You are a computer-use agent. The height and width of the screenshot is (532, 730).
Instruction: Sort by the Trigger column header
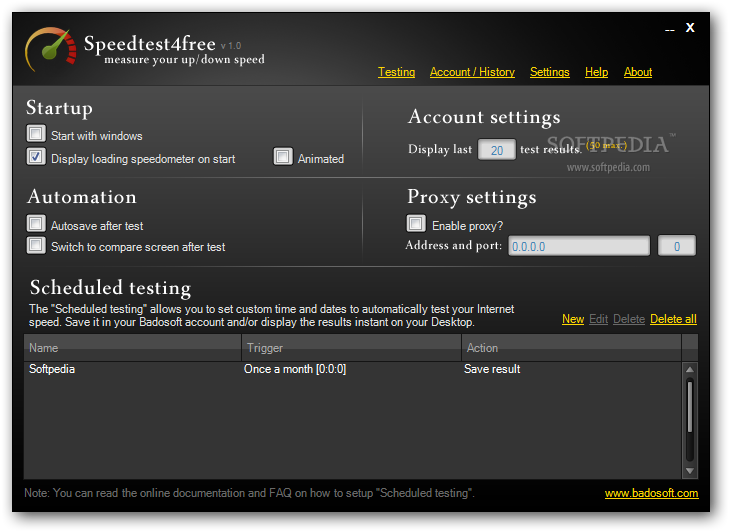point(351,348)
